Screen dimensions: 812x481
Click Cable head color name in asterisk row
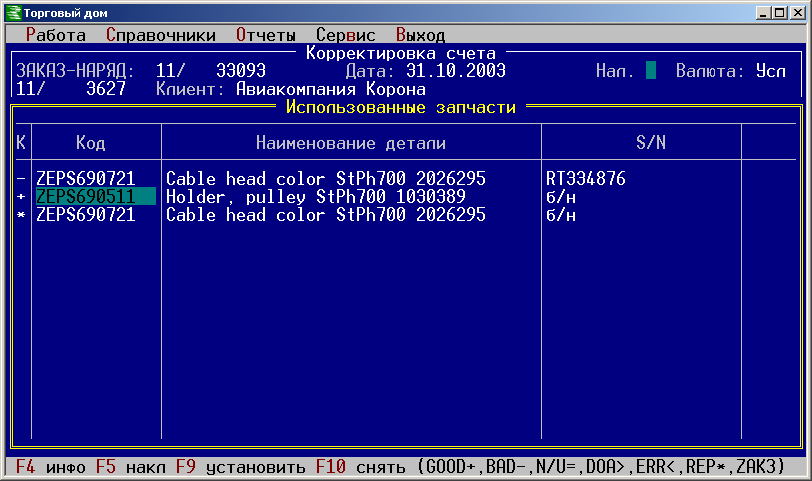click(x=326, y=214)
